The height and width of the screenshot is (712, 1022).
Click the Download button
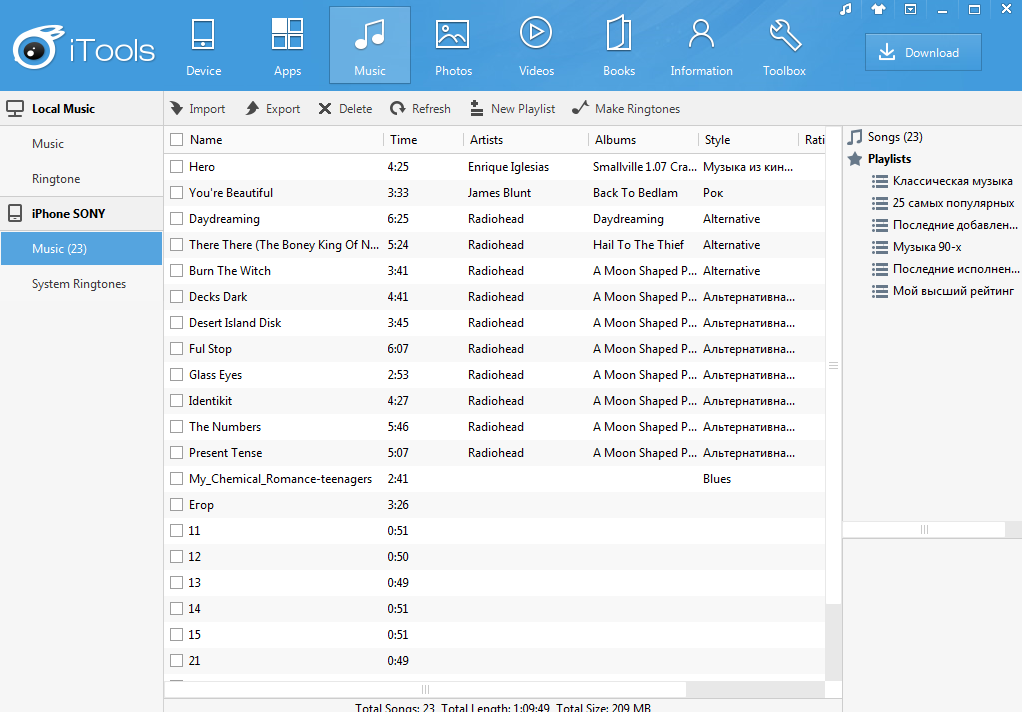click(x=922, y=53)
